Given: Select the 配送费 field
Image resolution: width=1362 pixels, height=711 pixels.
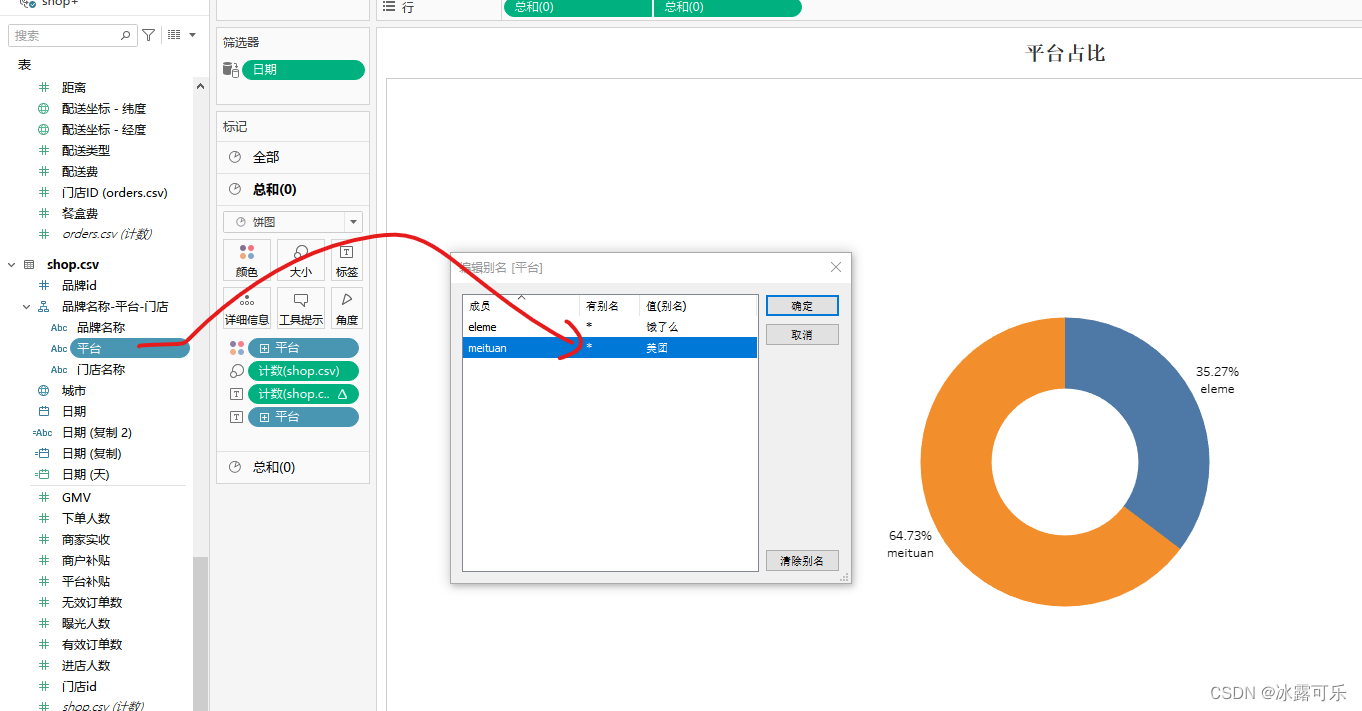Looking at the screenshot, I should (x=80, y=171).
